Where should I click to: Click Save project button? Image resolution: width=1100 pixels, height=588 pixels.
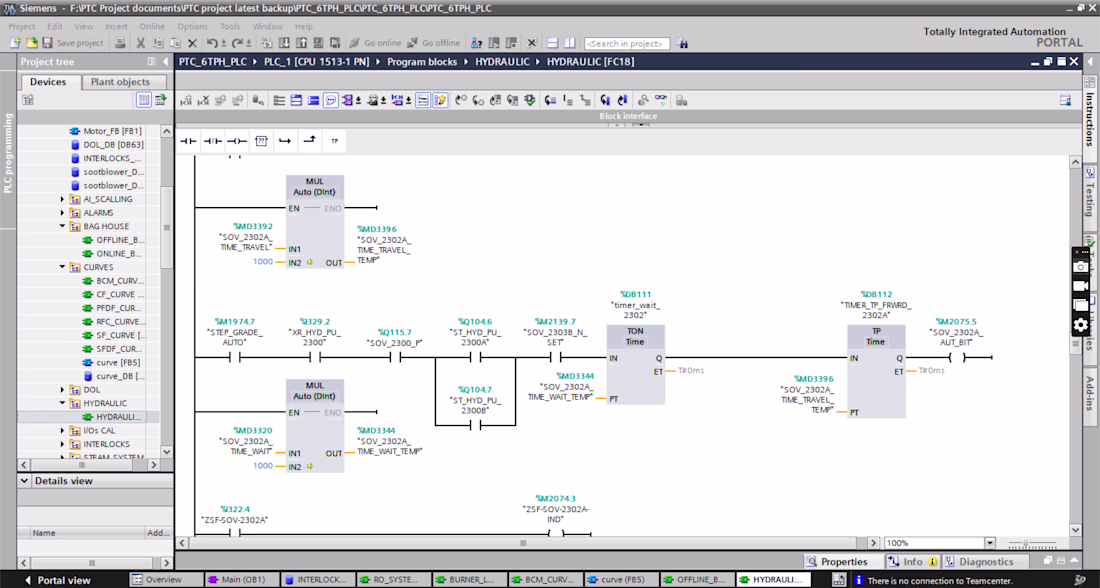tap(72, 44)
